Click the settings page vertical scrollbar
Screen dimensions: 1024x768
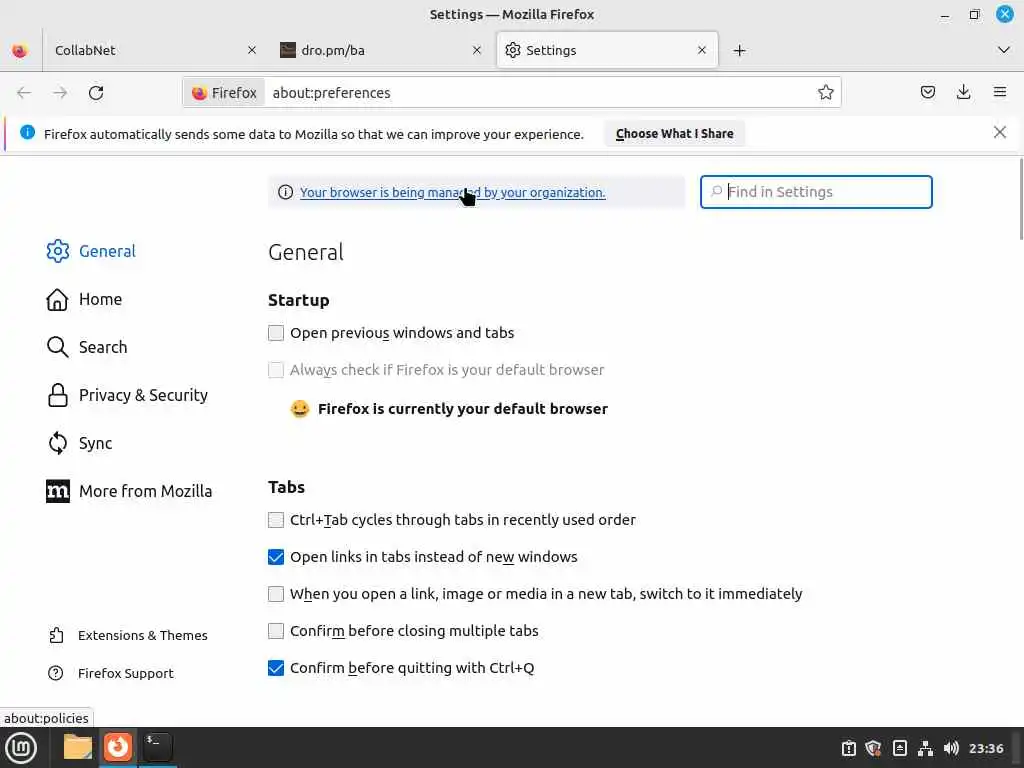(x=1020, y=199)
